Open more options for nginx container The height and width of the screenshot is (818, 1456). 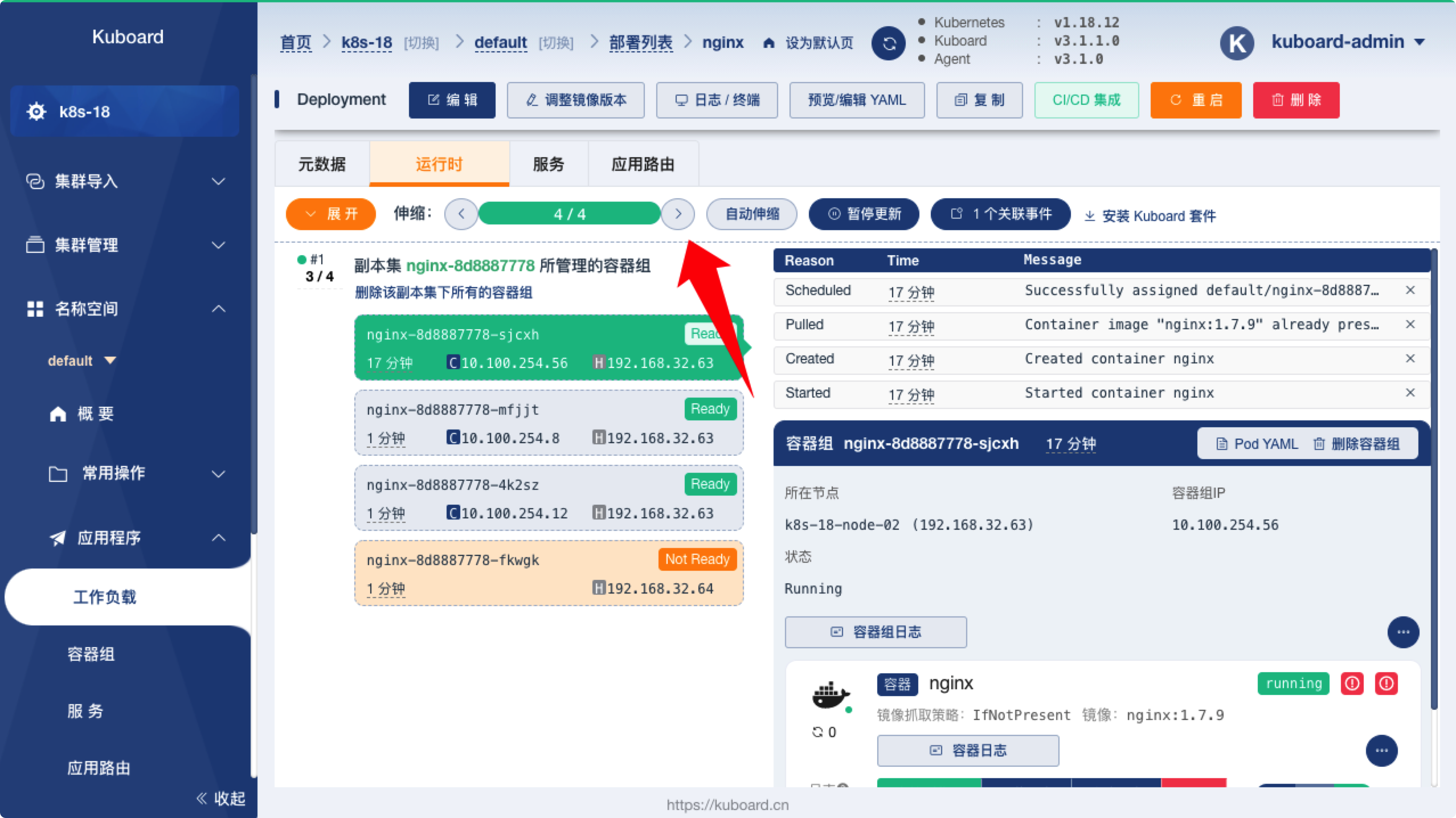1381,751
